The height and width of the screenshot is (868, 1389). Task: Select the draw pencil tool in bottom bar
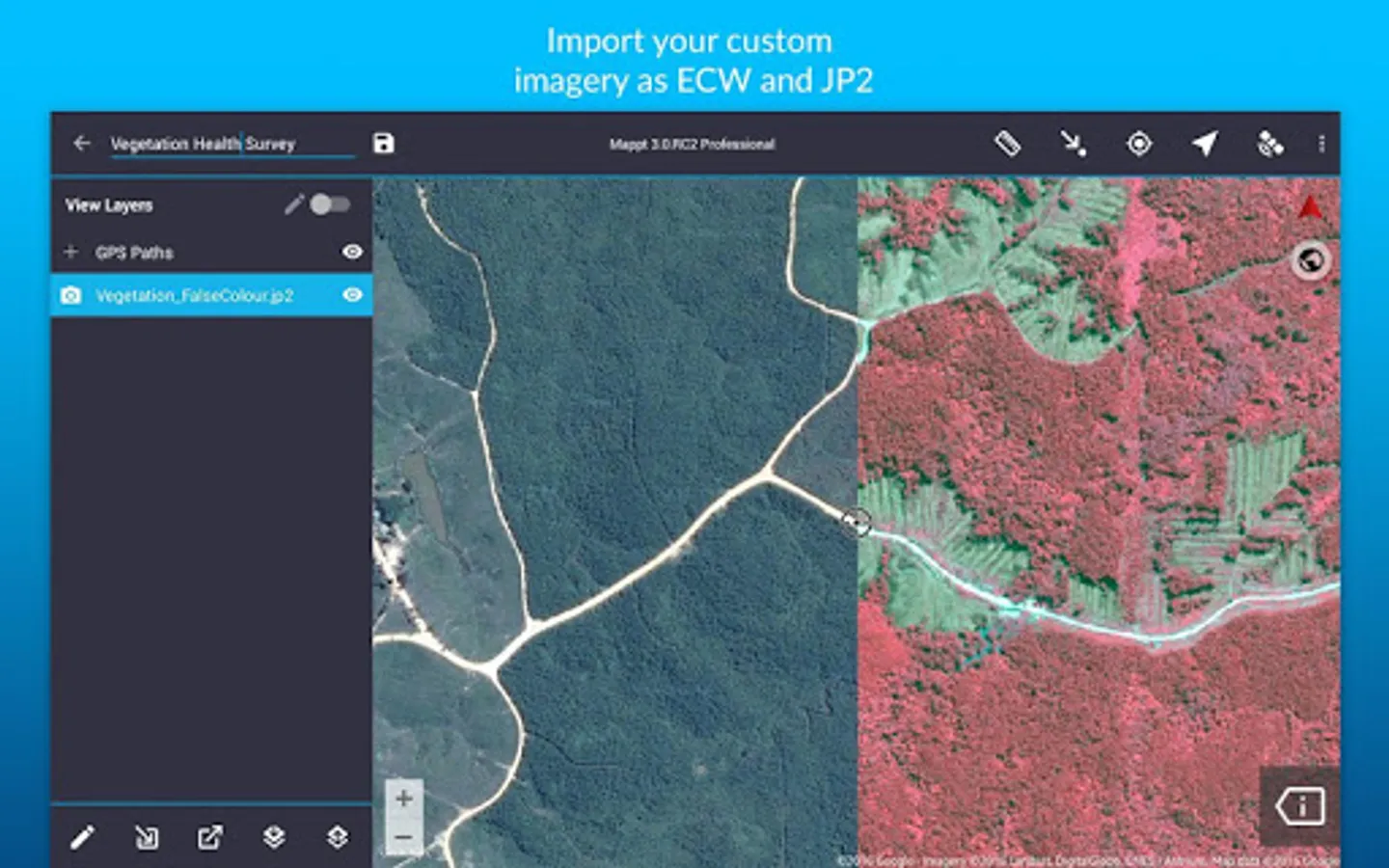coord(82,837)
